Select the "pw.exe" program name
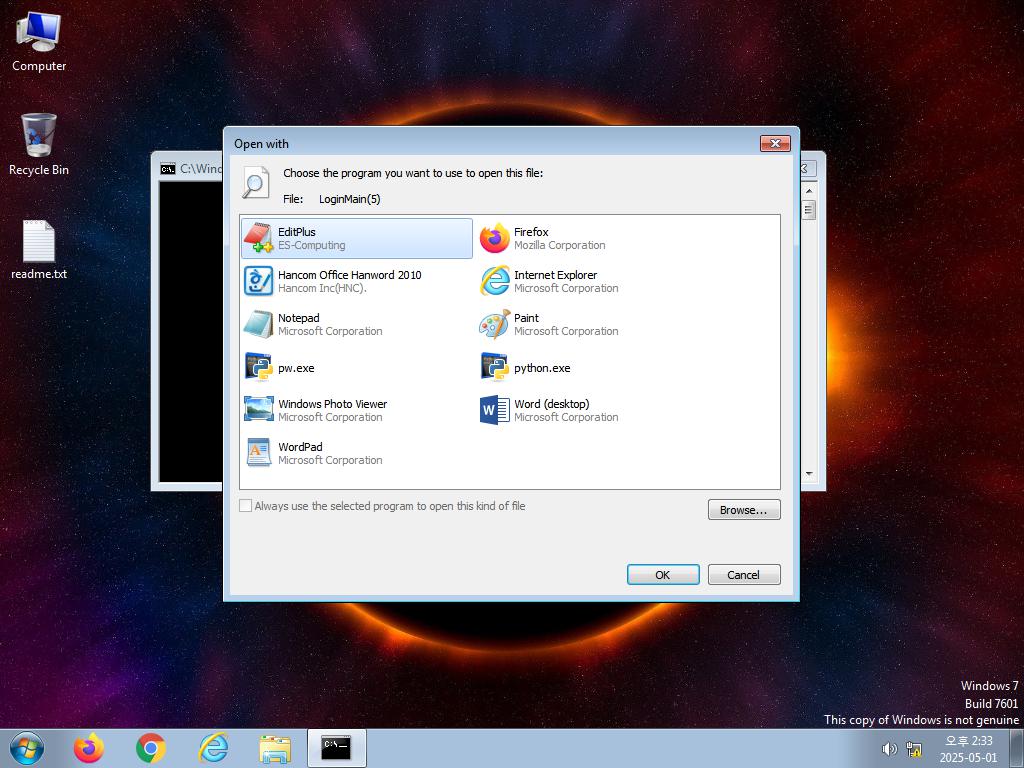 pos(296,368)
